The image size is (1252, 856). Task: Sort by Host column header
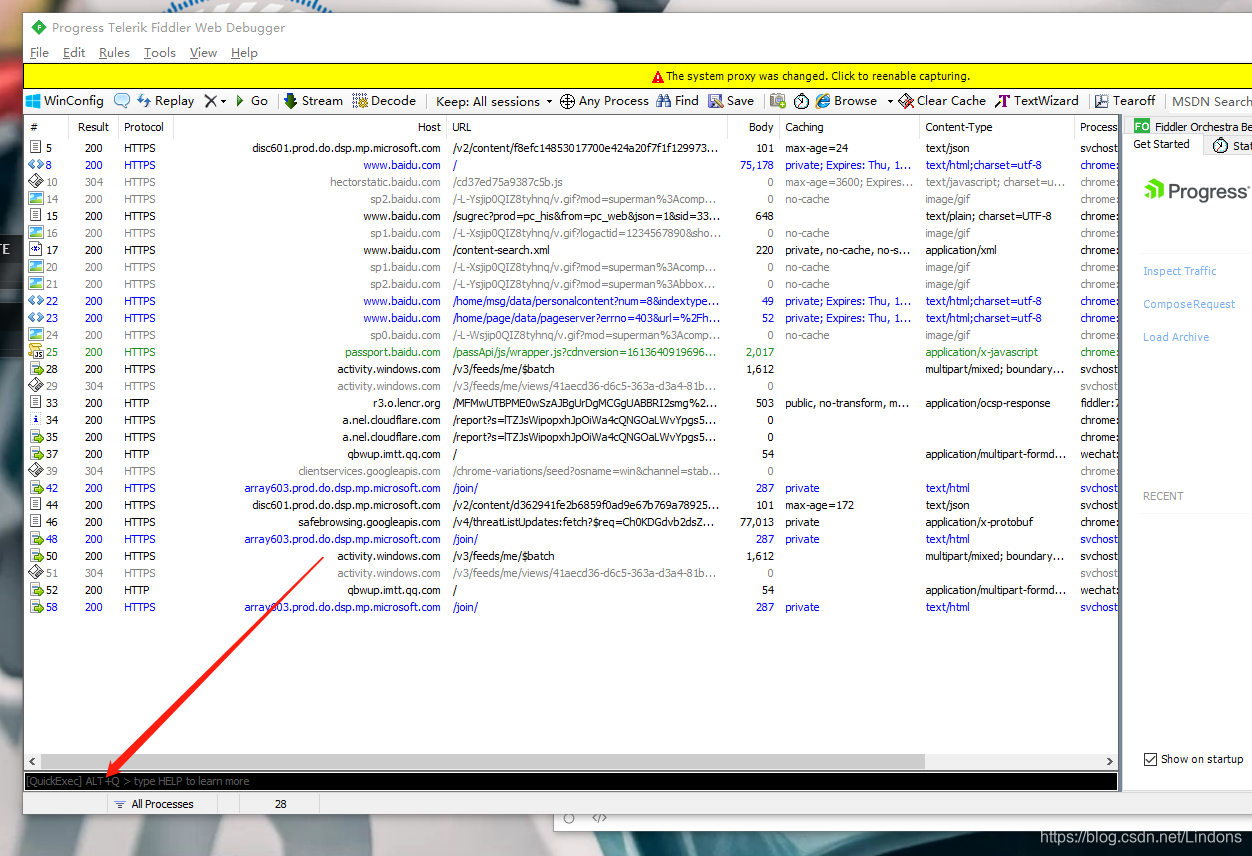pos(310,127)
